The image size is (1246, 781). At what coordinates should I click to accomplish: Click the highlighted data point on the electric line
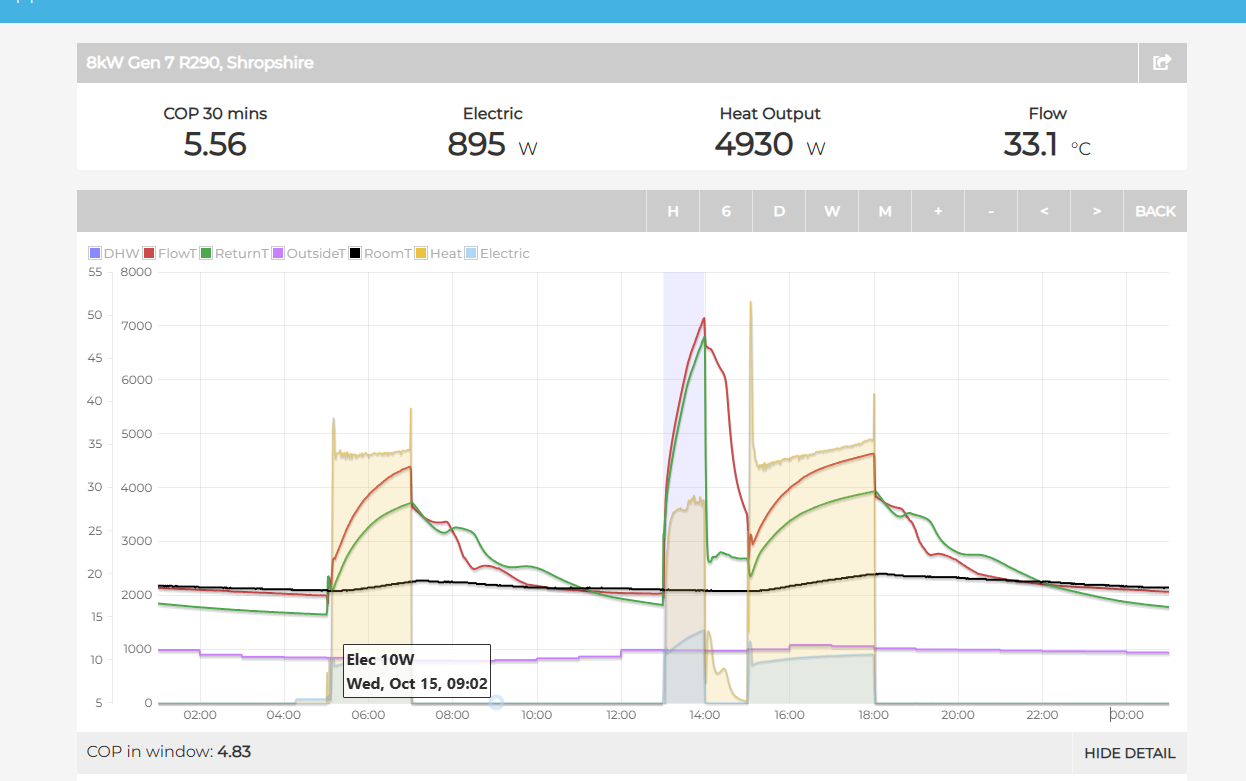(x=496, y=703)
